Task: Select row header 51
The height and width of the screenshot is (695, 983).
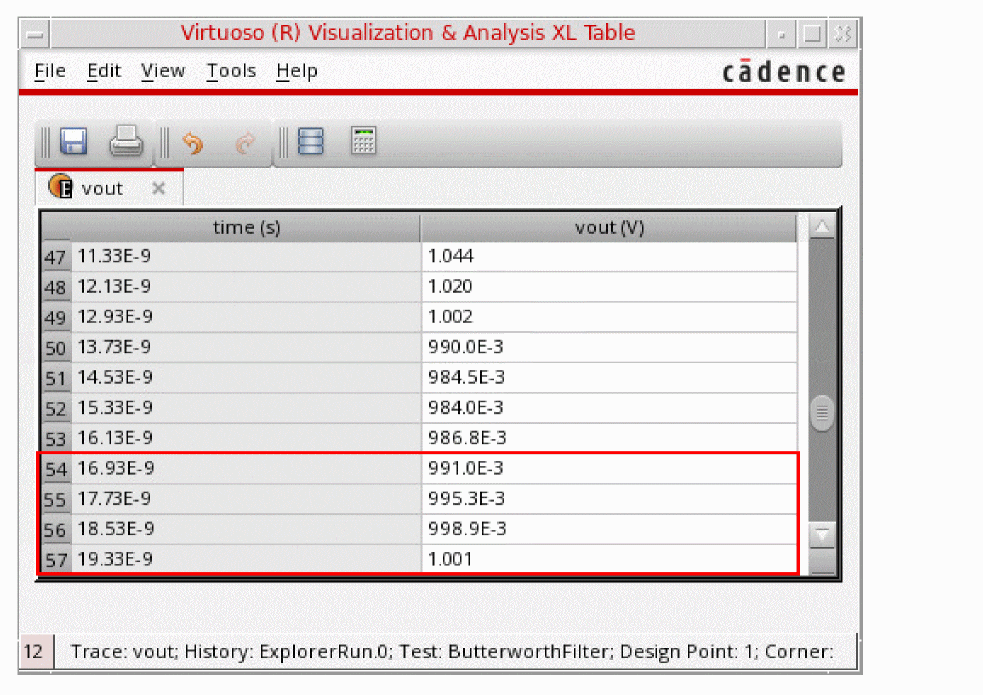Action: [56, 378]
